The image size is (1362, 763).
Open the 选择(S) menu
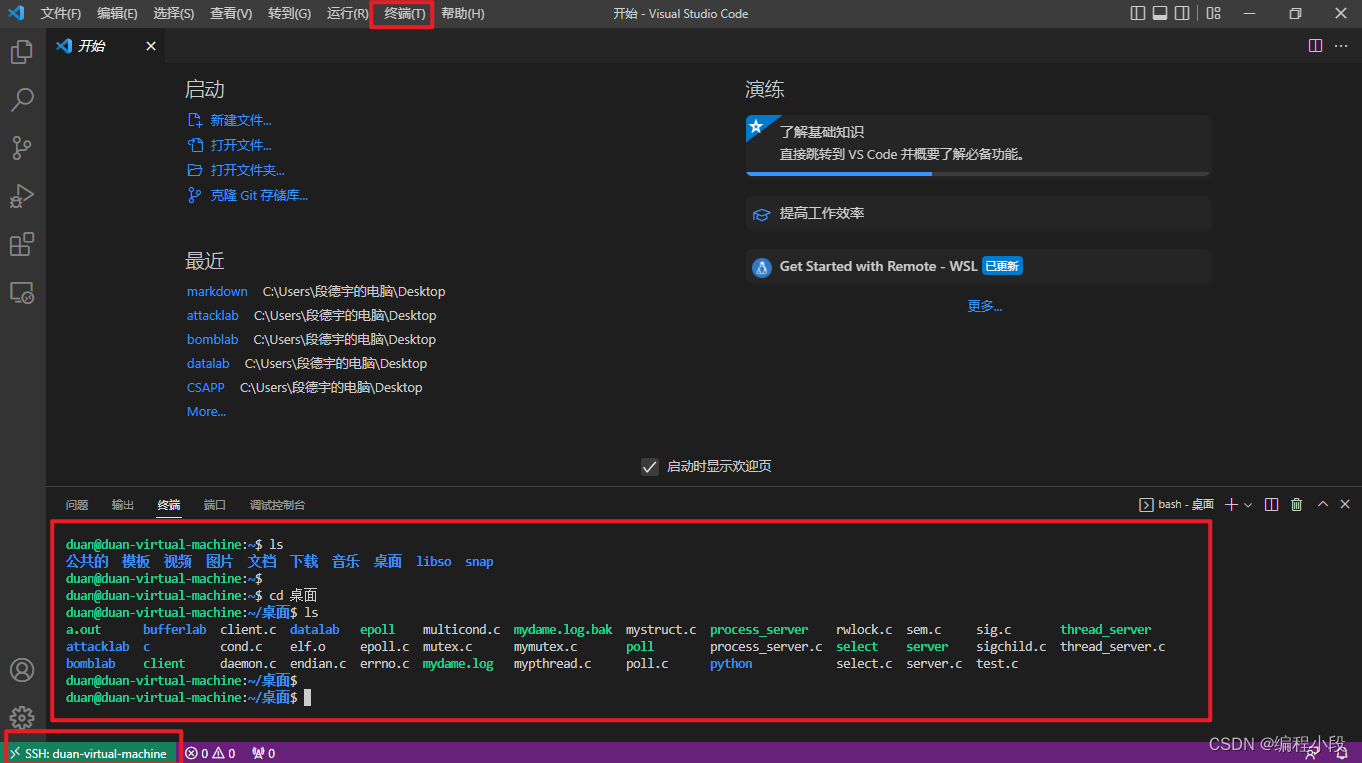pyautogui.click(x=174, y=13)
